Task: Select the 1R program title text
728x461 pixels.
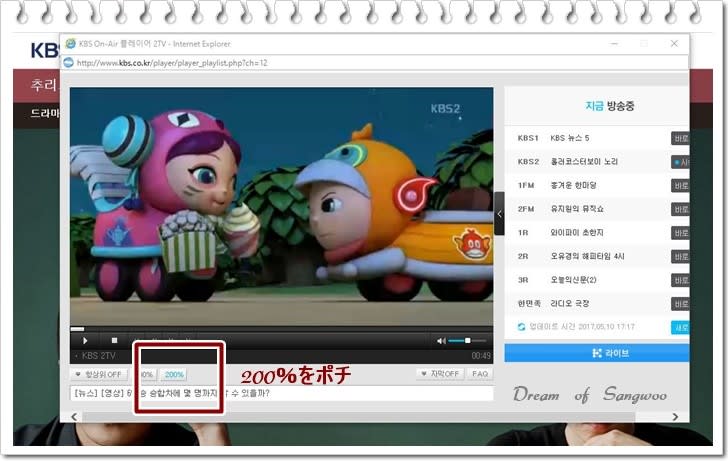Action: click(x=577, y=233)
